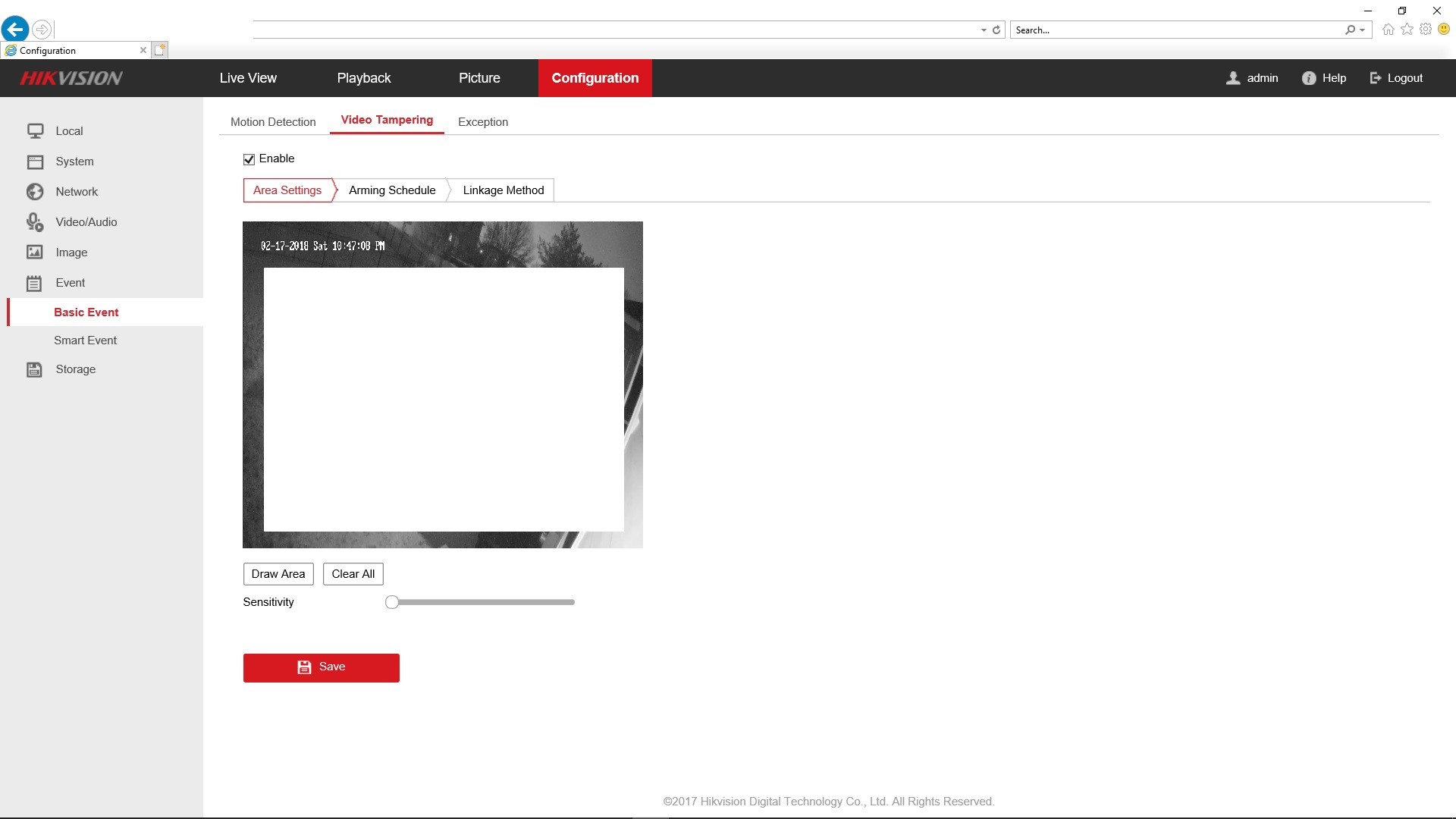
Task: Uncheck the Enable checkbox
Action: (x=249, y=159)
